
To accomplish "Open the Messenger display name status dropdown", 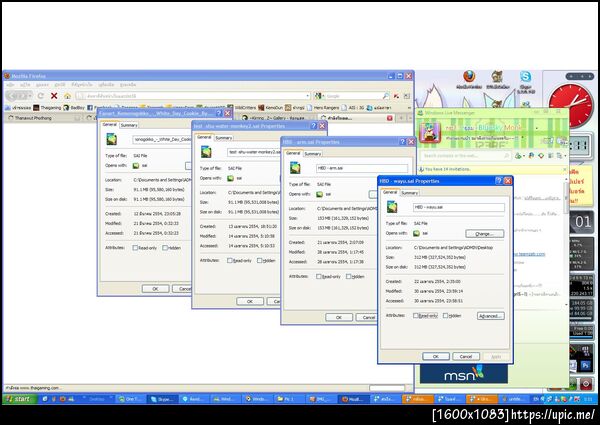I will pyautogui.click(x=537, y=128).
